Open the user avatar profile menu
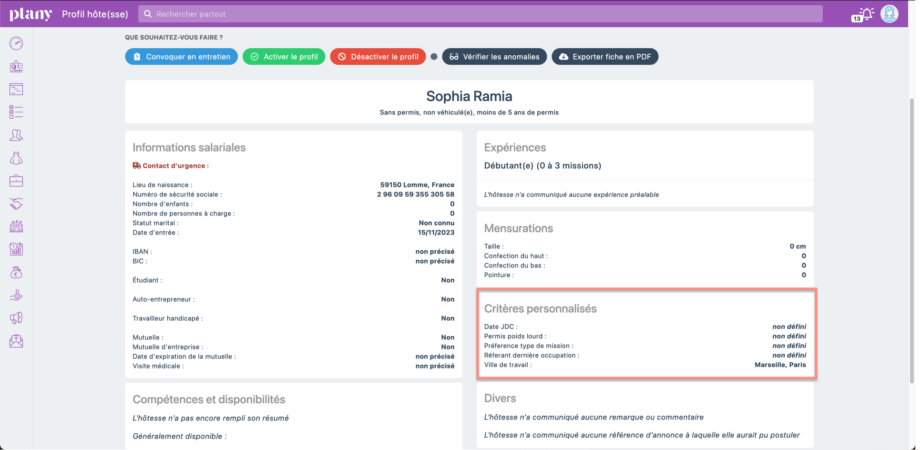920x450 pixels. 888,14
